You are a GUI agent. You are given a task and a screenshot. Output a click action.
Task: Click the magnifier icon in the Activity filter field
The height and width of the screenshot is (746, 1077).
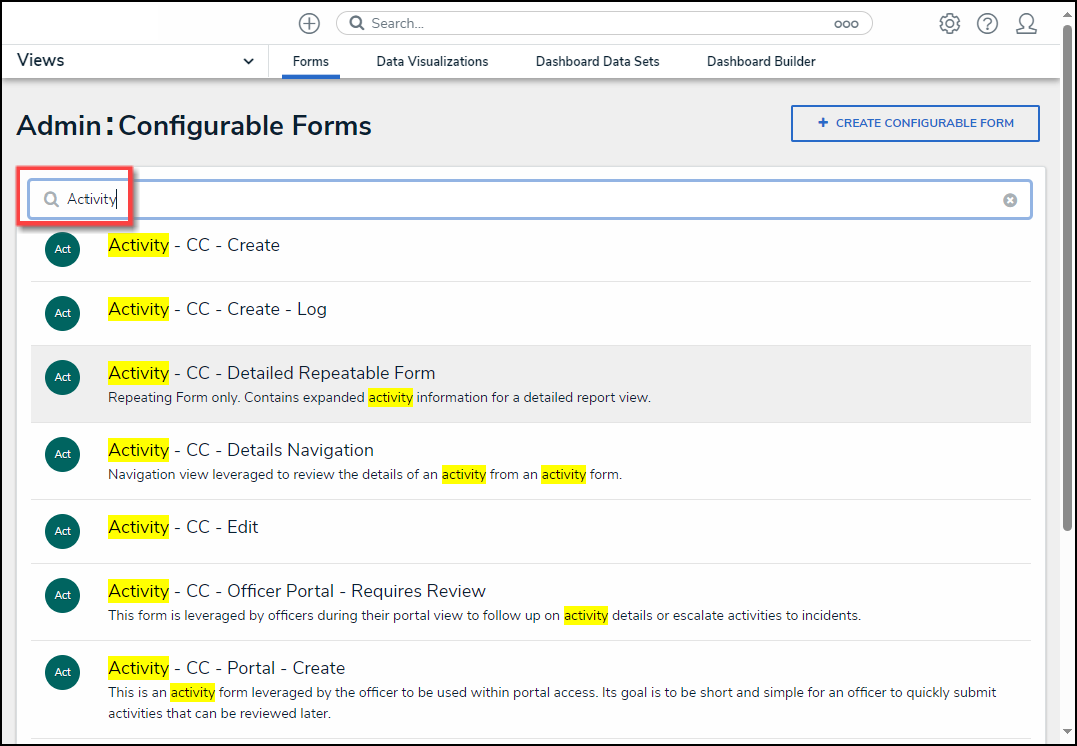pos(52,200)
